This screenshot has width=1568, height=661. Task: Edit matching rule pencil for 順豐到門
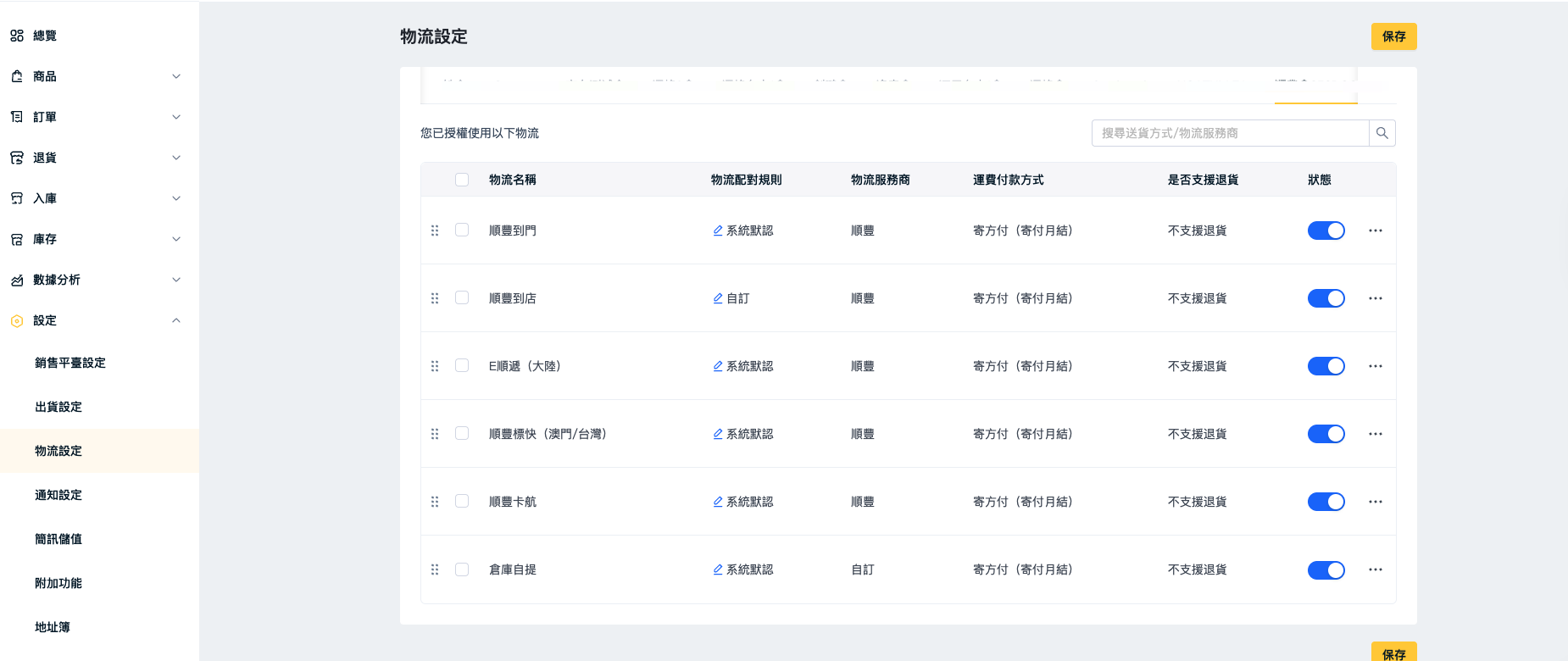718,231
